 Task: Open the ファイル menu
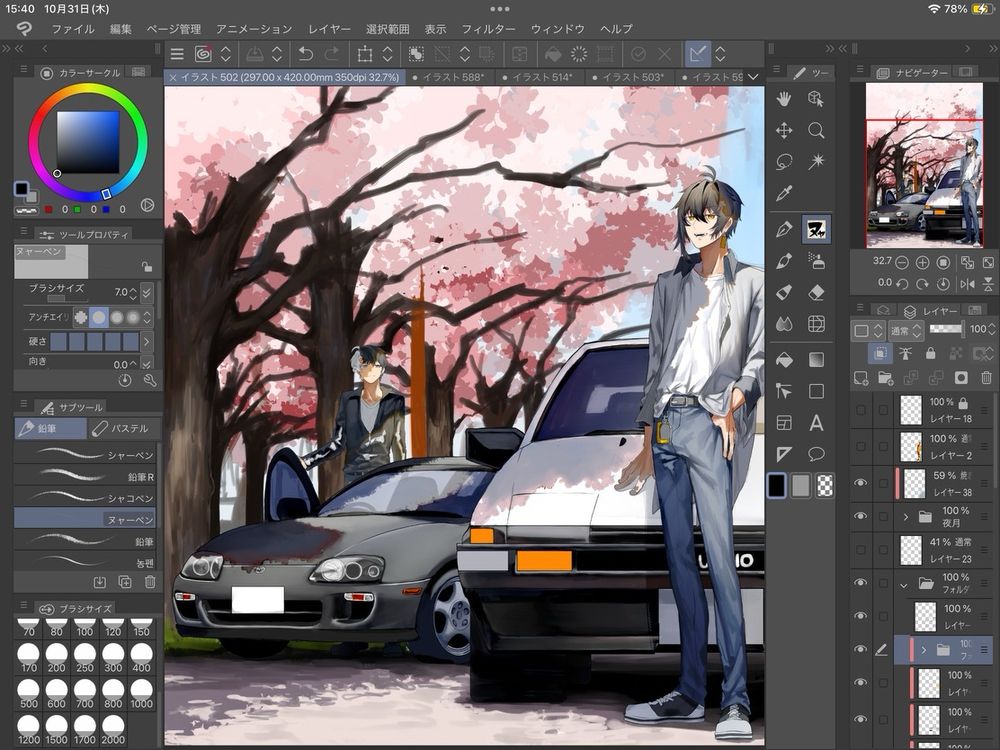(x=73, y=29)
